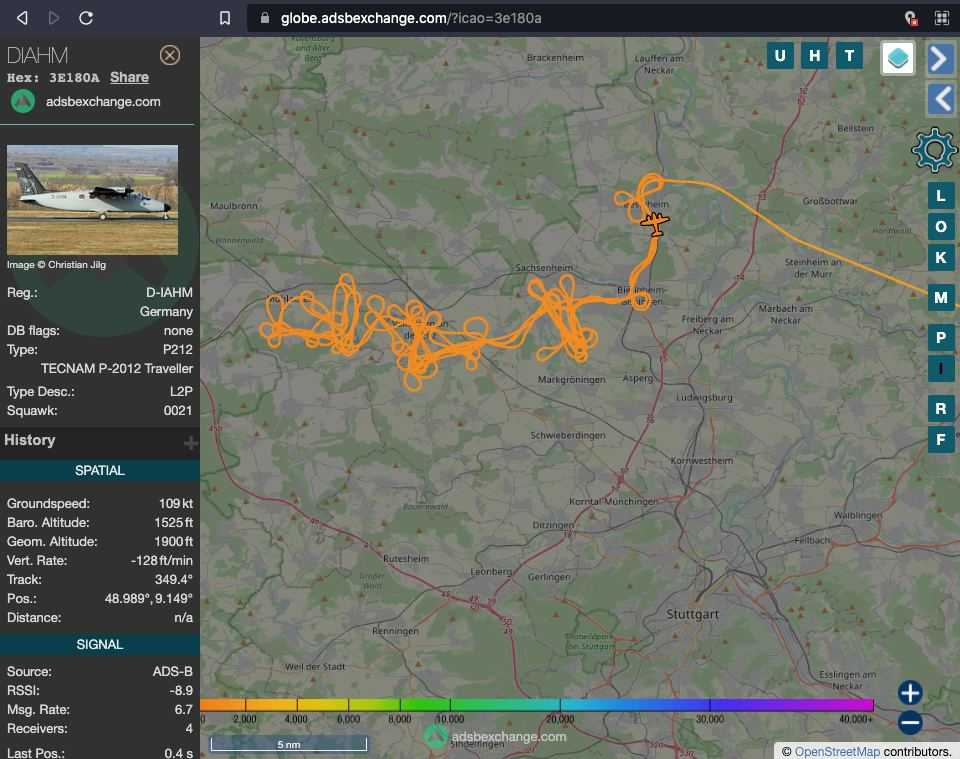
Task: Click the SPATIAL section header
Action: [100, 470]
